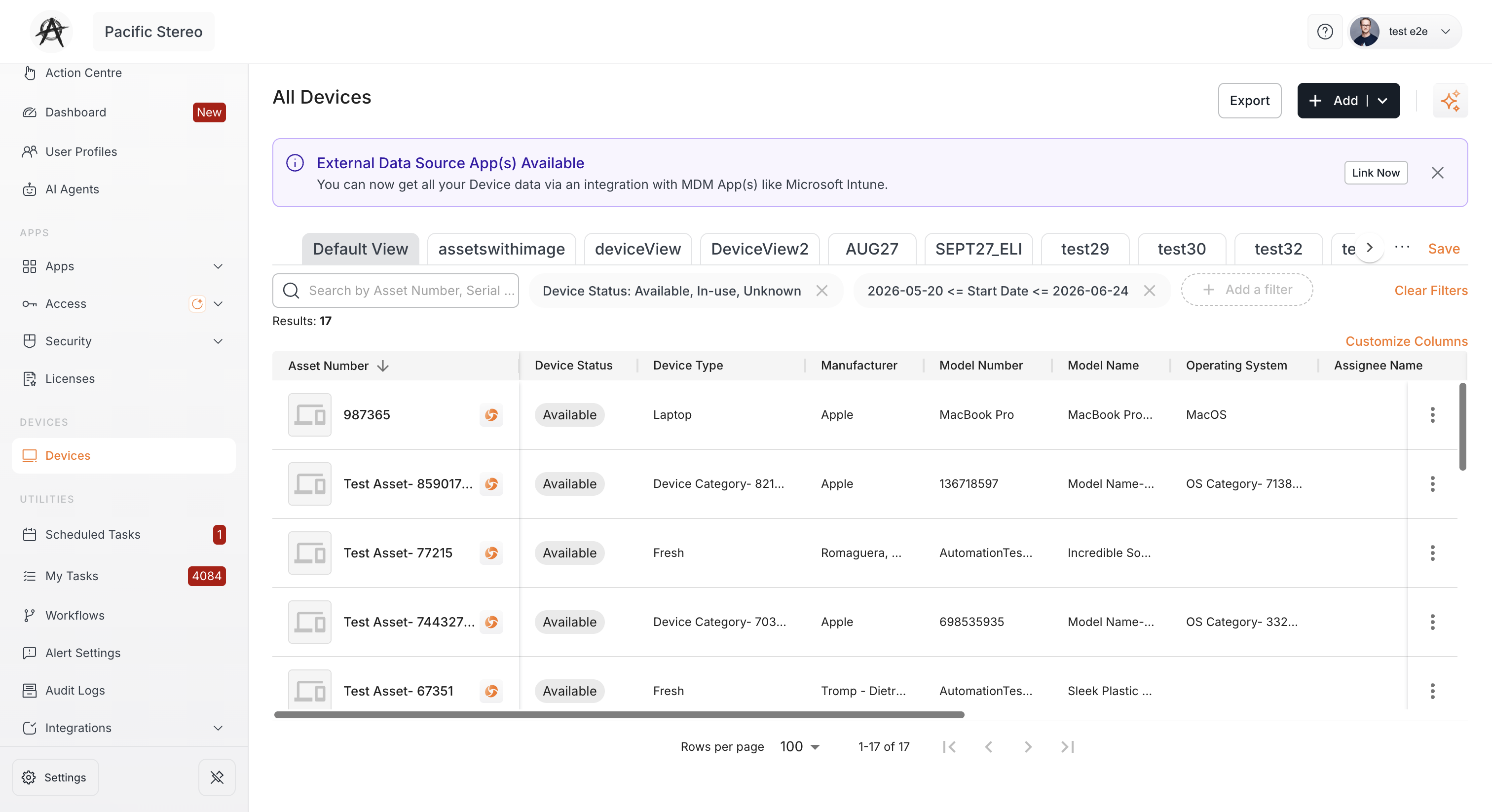Click orange sync icon for Test Asset- 77215

click(491, 553)
